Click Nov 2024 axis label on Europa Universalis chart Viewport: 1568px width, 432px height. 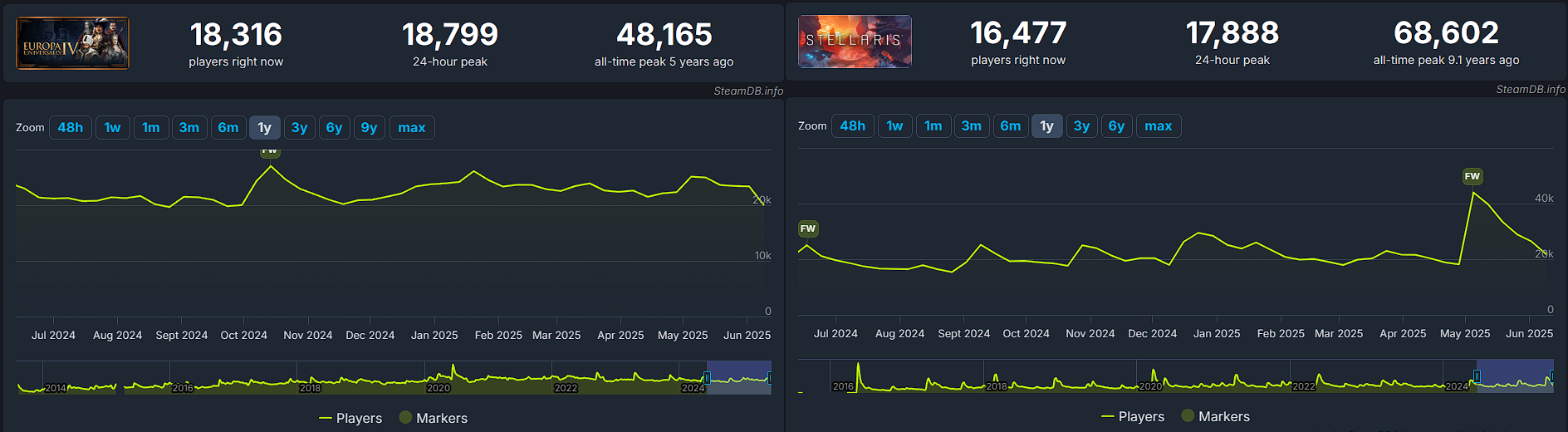308,335
